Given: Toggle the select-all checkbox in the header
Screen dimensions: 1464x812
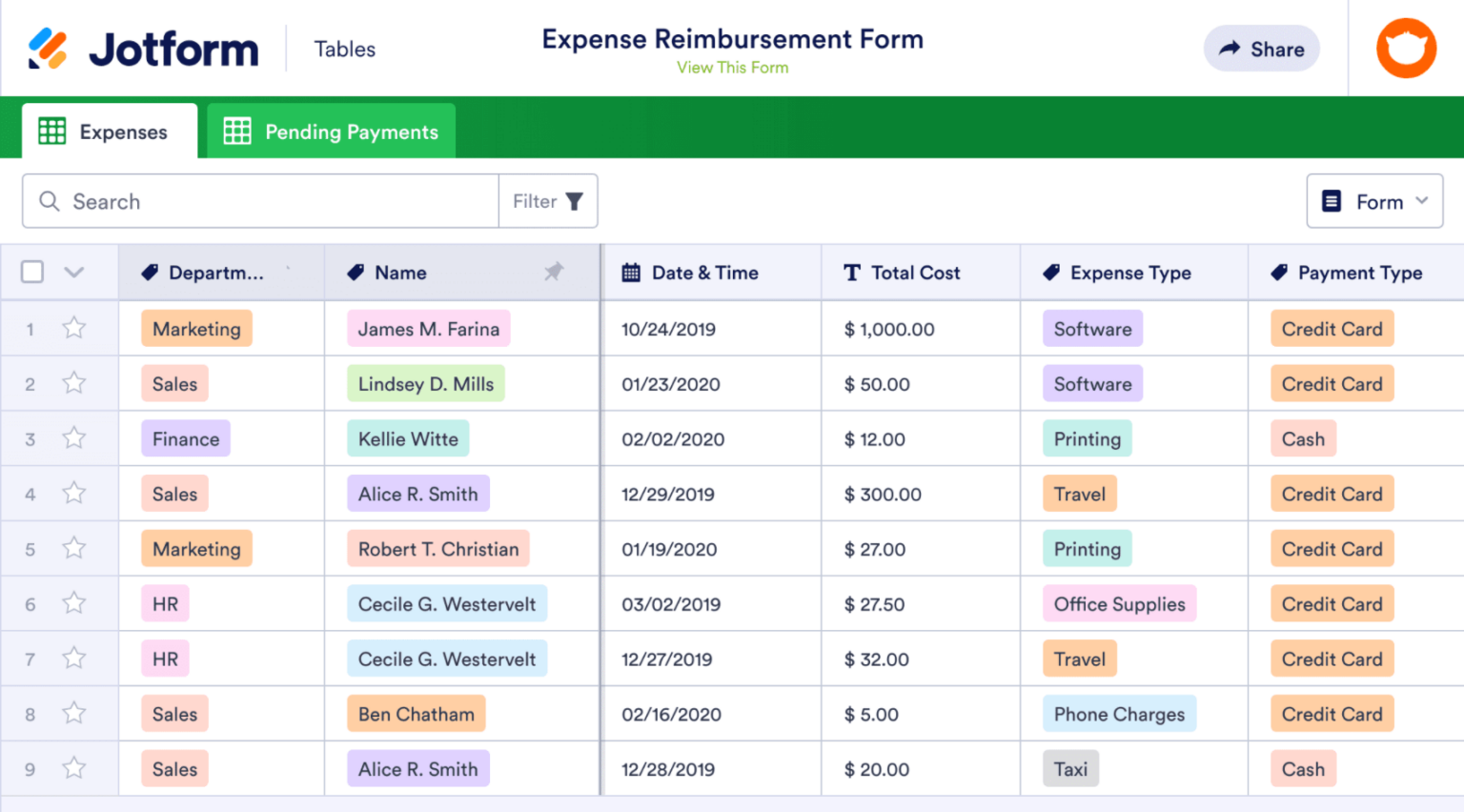Looking at the screenshot, I should point(31,271).
